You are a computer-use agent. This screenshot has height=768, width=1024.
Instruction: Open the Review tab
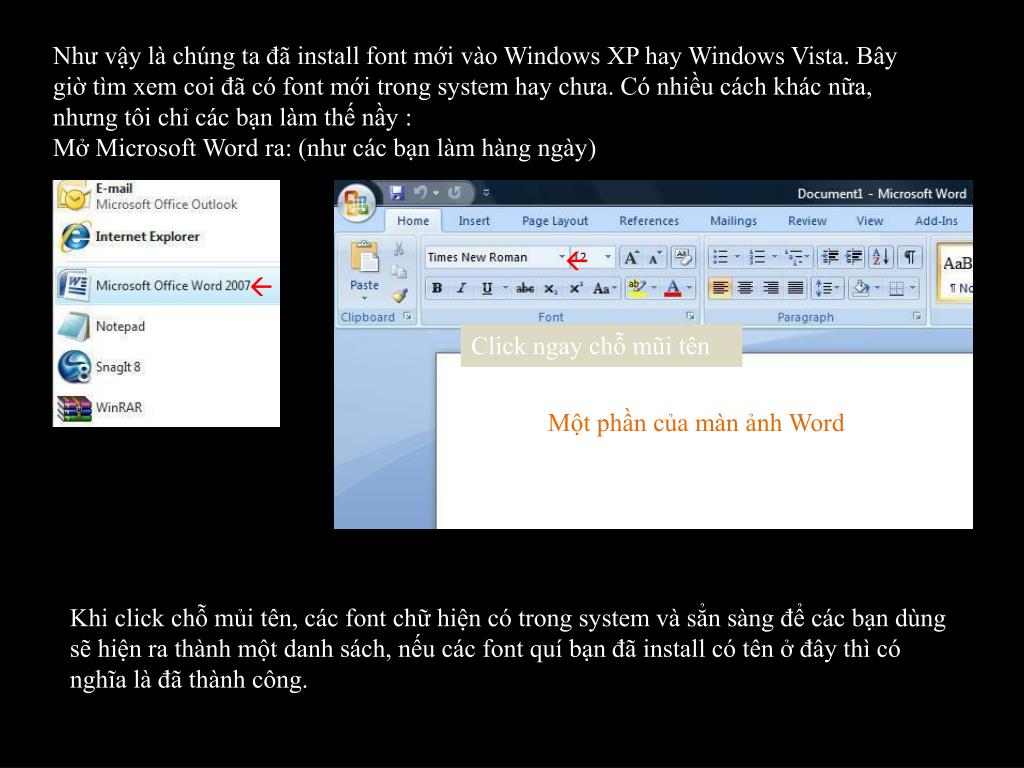click(x=807, y=221)
